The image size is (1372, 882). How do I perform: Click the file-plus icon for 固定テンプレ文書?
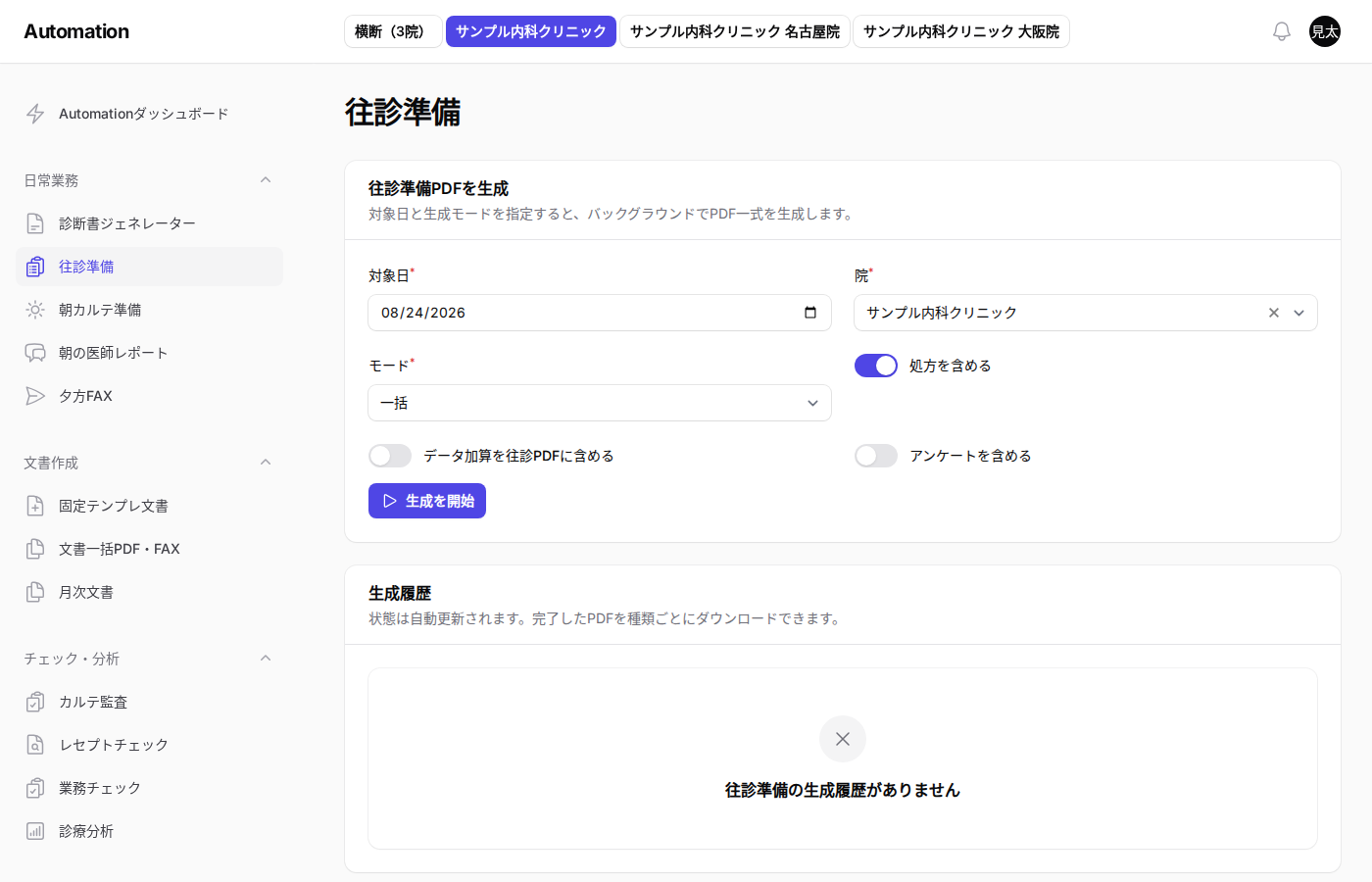click(x=35, y=506)
